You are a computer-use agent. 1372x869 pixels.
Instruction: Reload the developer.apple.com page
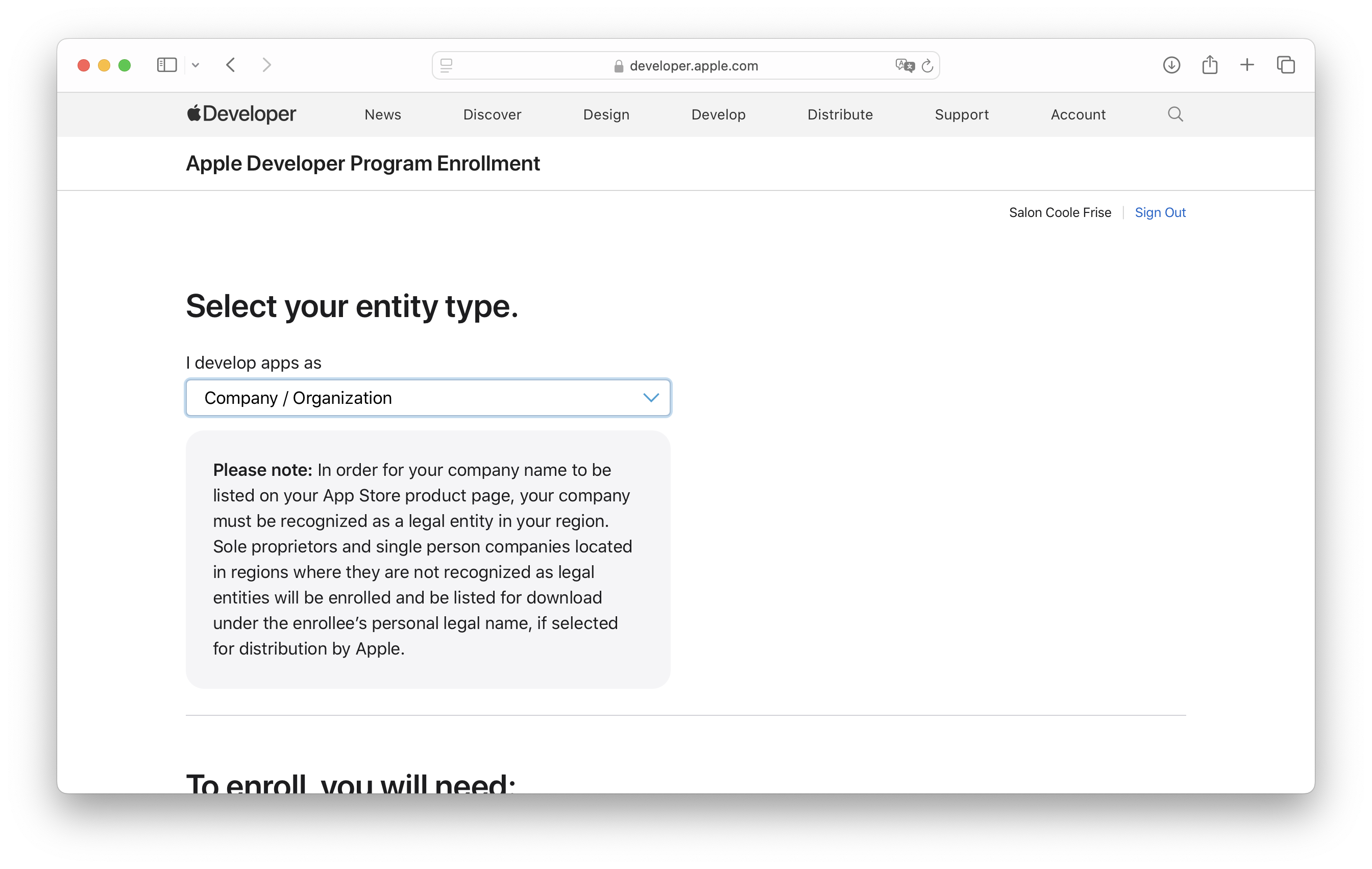pos(927,65)
